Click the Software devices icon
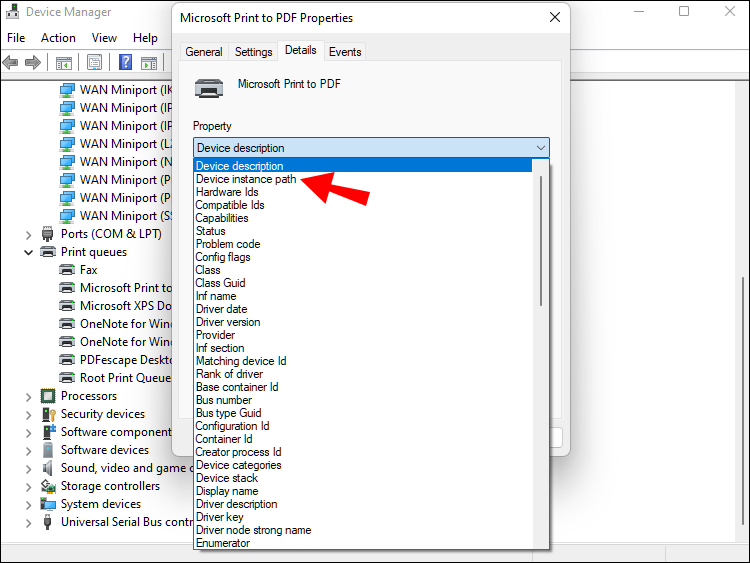750x563 pixels. pos(48,450)
